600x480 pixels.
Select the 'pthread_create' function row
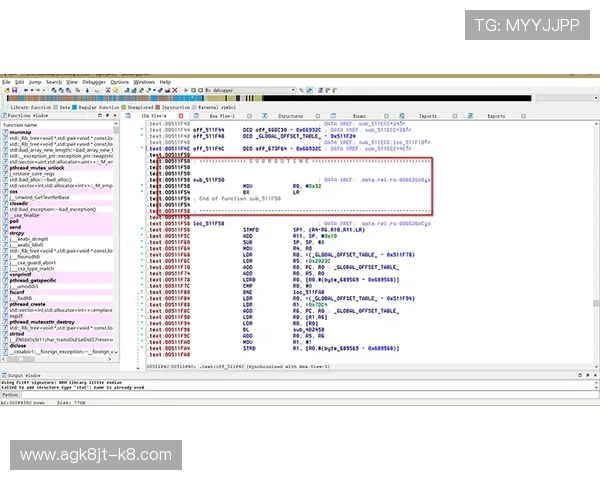coord(57,304)
